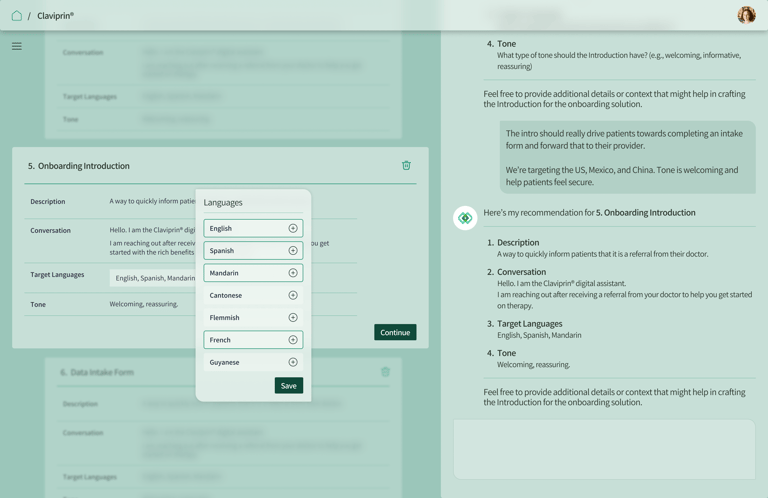Image resolution: width=768 pixels, height=498 pixels.
Task: Toggle the French language option
Action: pos(253,340)
